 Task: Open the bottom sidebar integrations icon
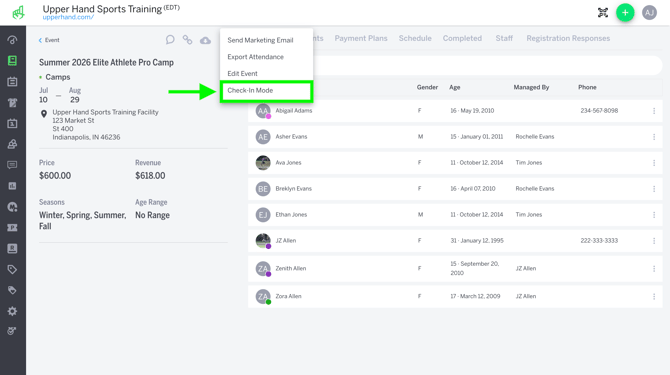tap(12, 331)
